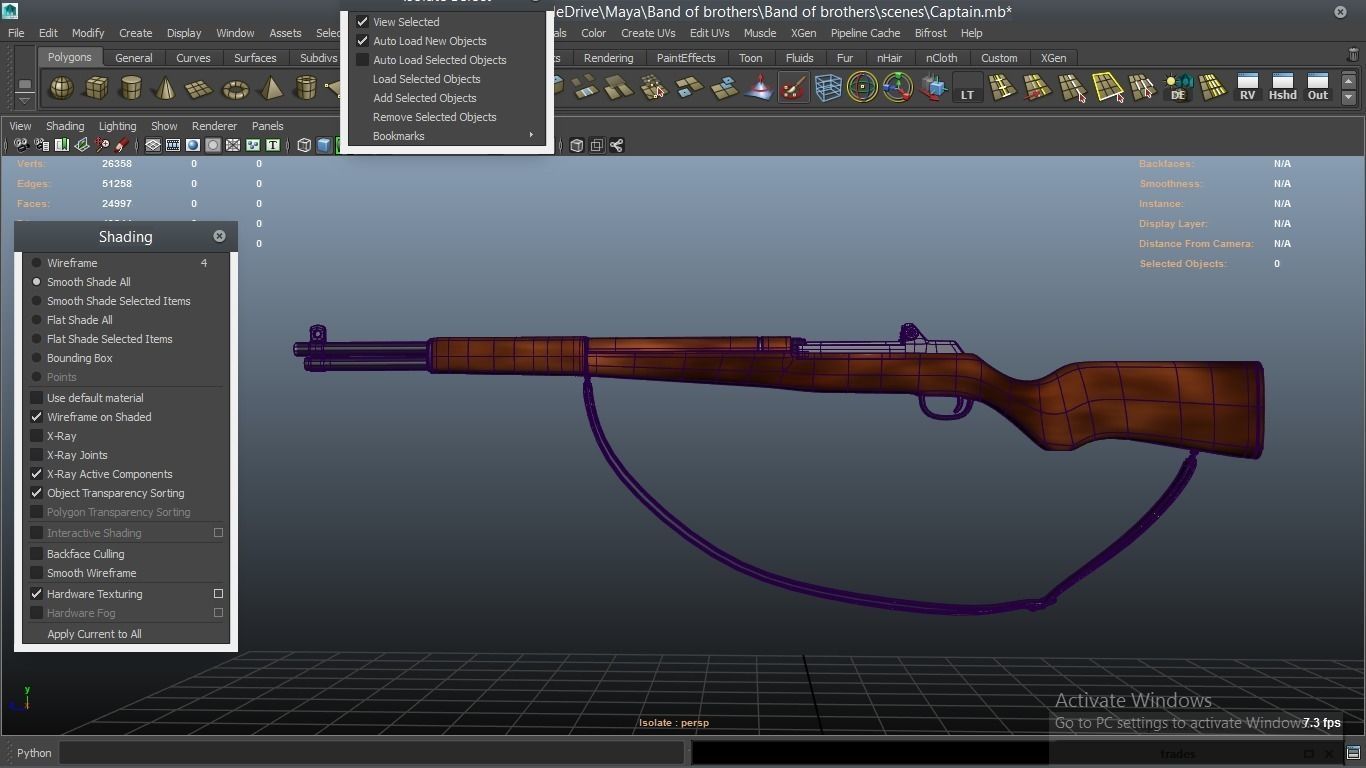The height and width of the screenshot is (768, 1366).
Task: Click the LT shelf button
Action: click(x=967, y=88)
